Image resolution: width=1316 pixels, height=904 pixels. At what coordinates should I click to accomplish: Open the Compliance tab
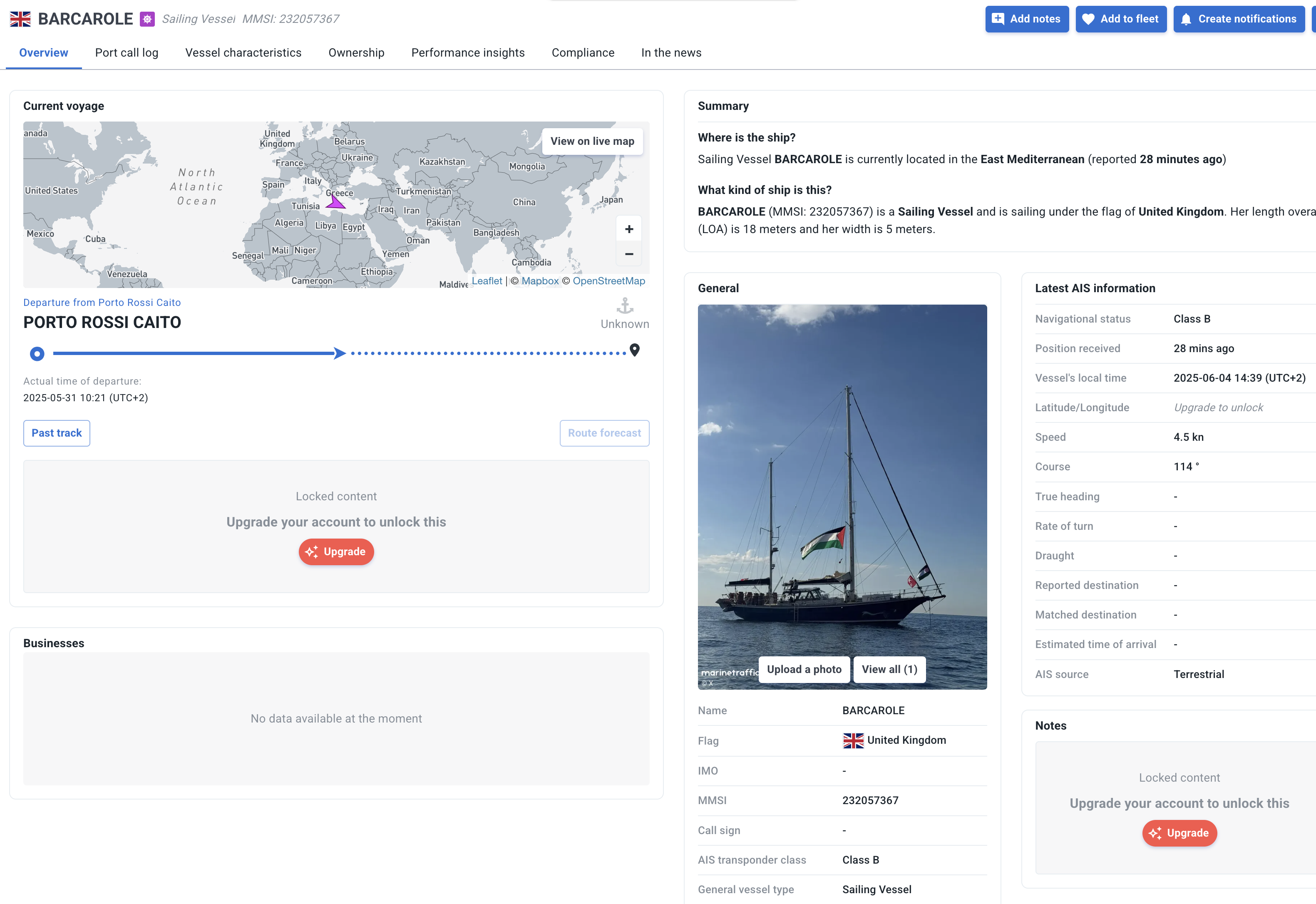click(x=583, y=53)
